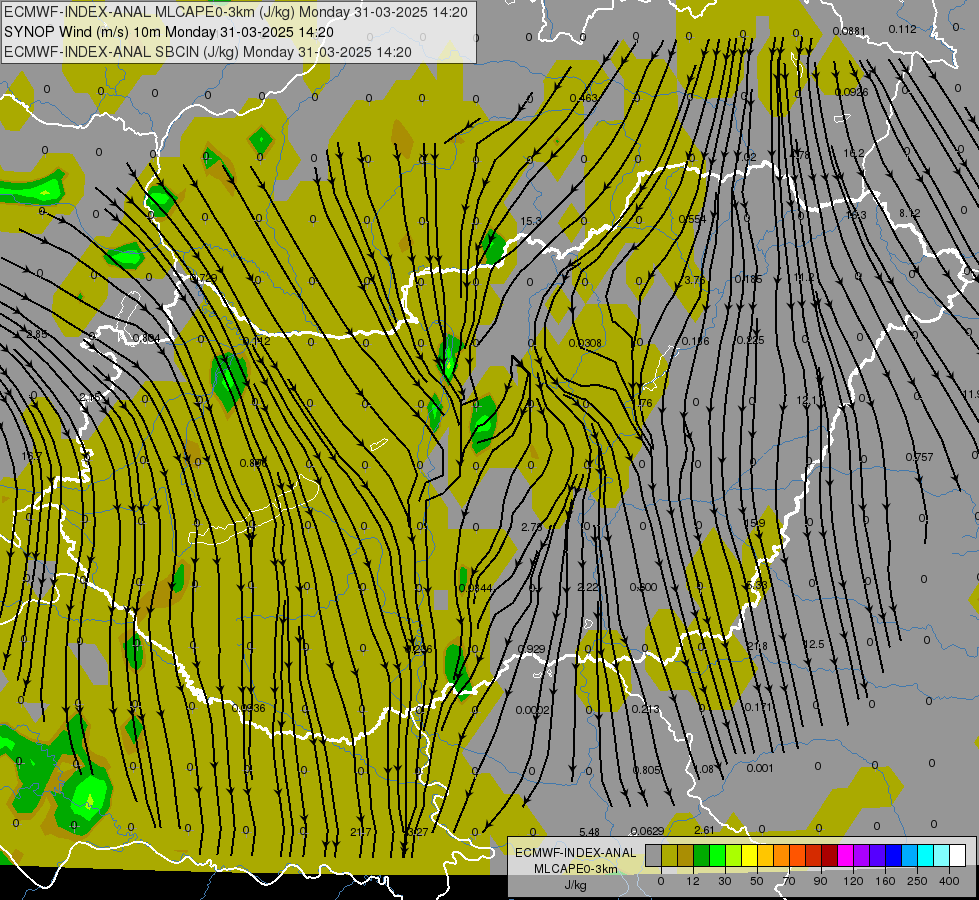This screenshot has height=900, width=979.
Task: Click the map value 0.001
Action: coord(760,768)
